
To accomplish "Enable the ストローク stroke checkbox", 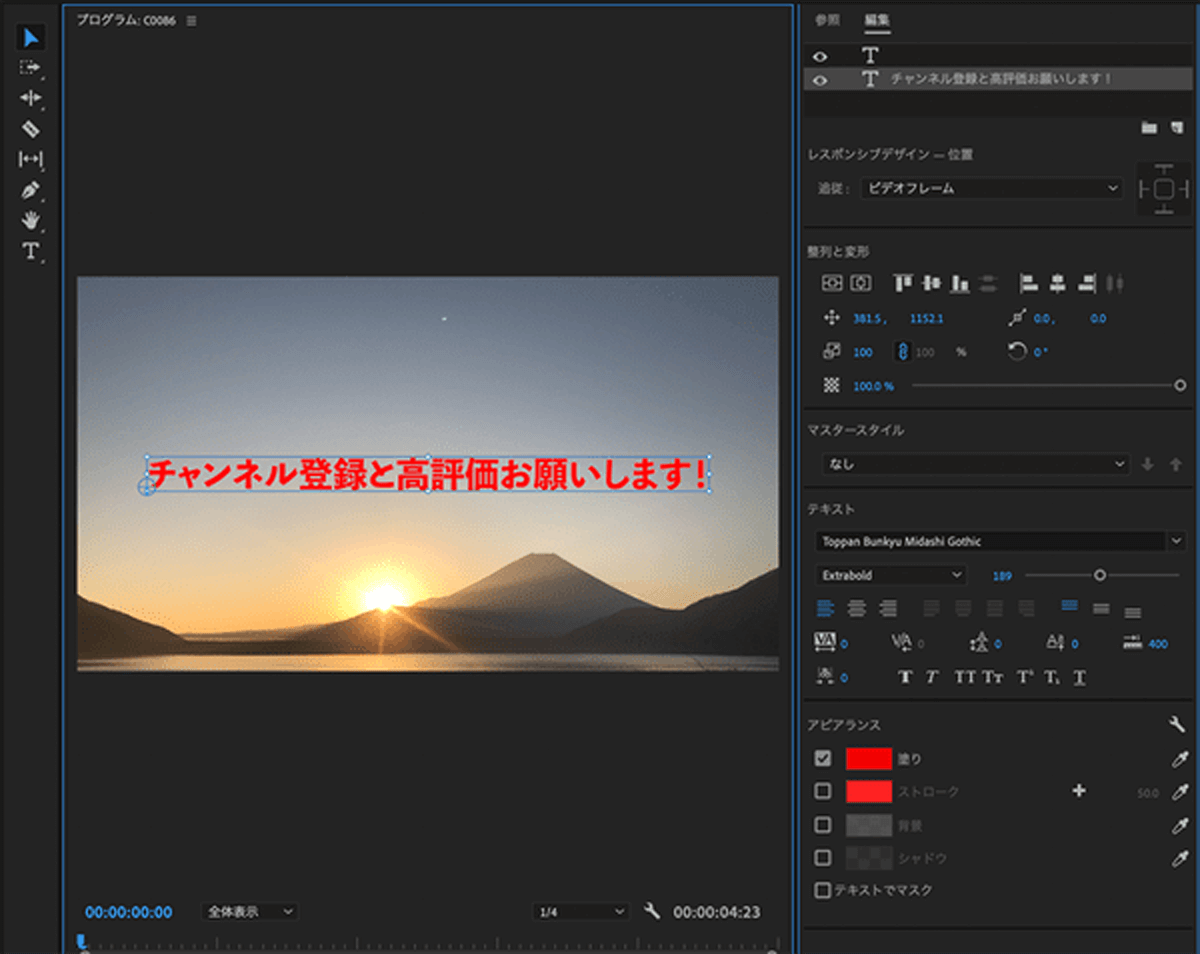I will pyautogui.click(x=823, y=791).
